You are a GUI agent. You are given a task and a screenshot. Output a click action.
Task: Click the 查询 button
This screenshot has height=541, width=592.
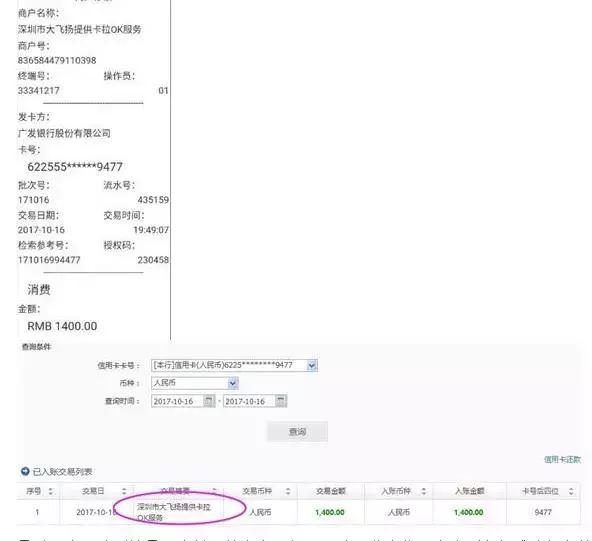(x=297, y=432)
